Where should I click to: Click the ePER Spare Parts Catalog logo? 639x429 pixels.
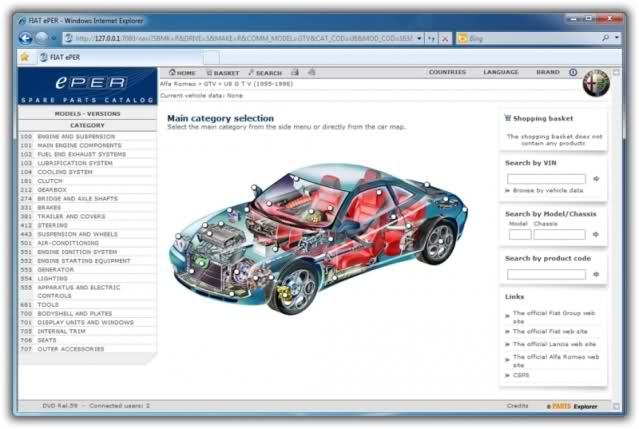(x=88, y=86)
